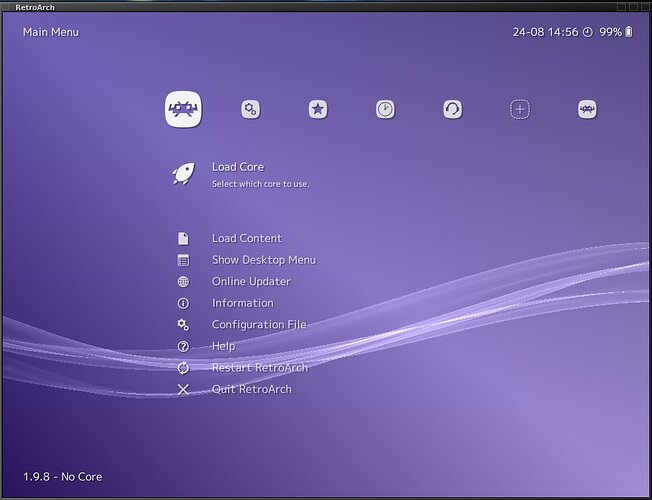Open the Explore invader tab at the right end of the row
Screen dimensions: 652x500
588,109
